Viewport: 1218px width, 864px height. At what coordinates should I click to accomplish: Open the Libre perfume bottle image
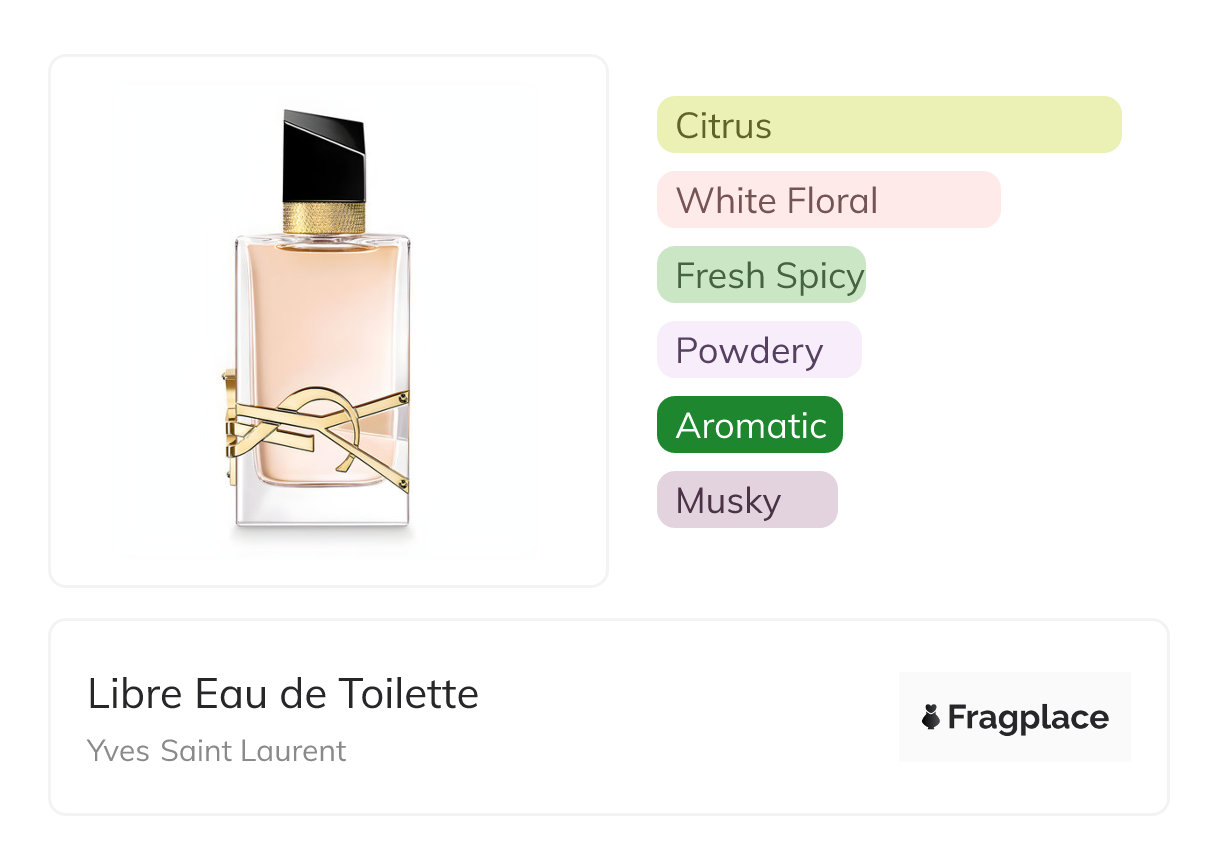click(328, 320)
